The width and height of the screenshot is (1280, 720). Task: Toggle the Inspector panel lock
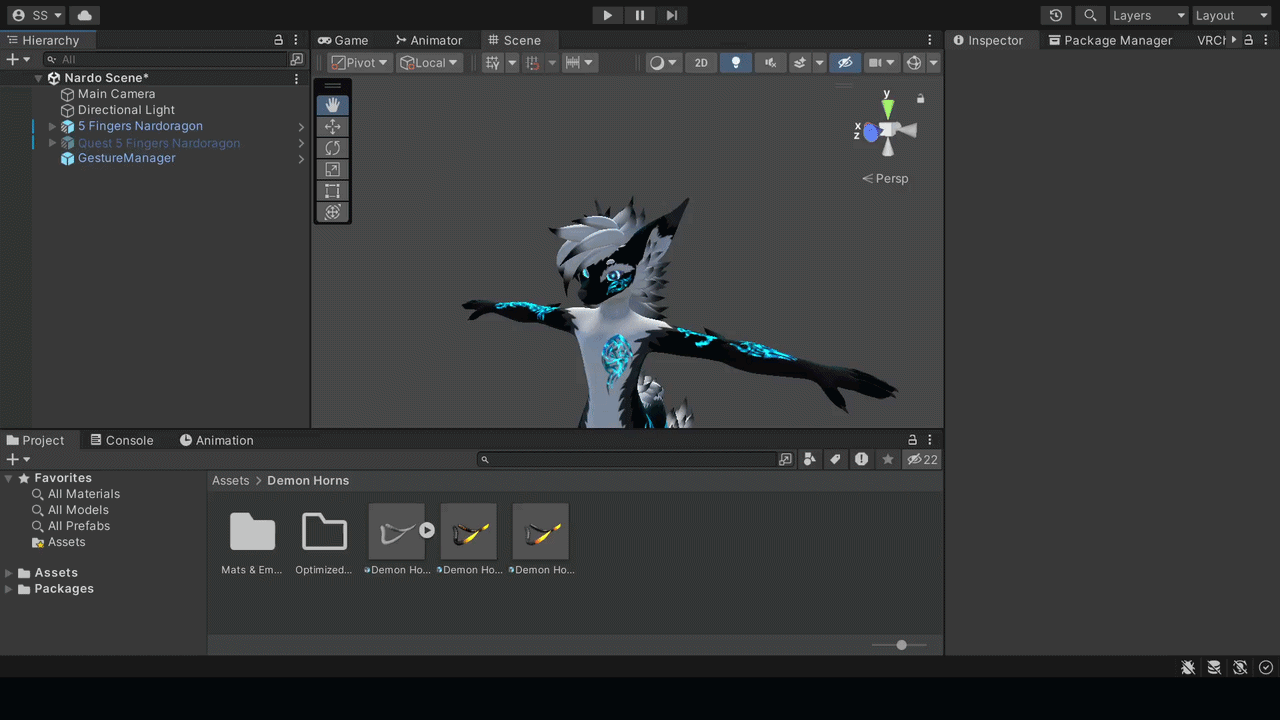click(1248, 40)
